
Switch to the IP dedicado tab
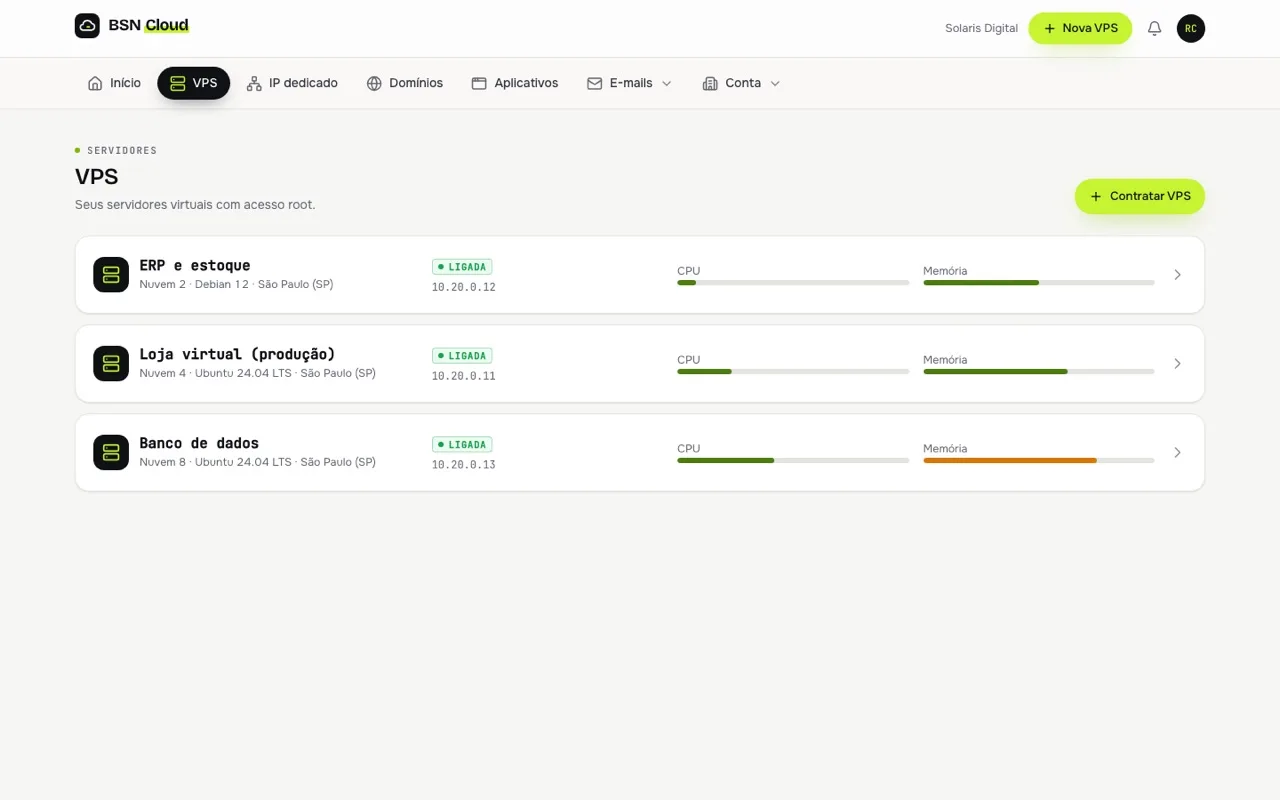coord(292,83)
